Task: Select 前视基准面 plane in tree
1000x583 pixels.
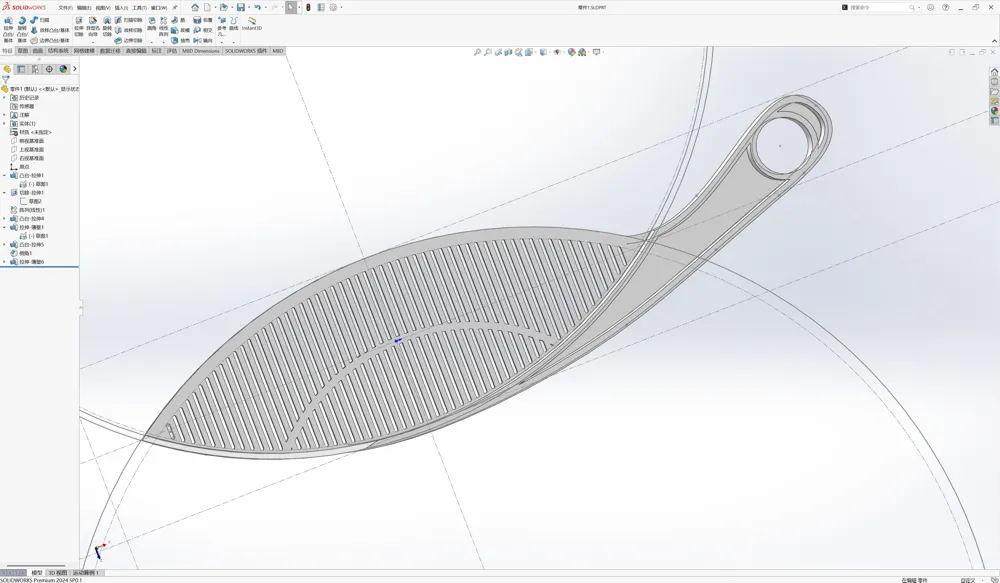Action: (27, 141)
